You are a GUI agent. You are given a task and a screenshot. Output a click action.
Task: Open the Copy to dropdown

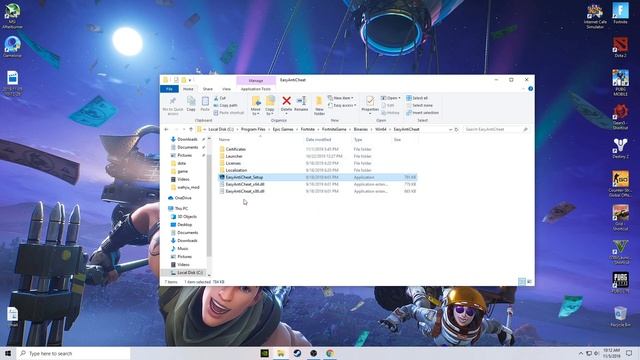270,106
